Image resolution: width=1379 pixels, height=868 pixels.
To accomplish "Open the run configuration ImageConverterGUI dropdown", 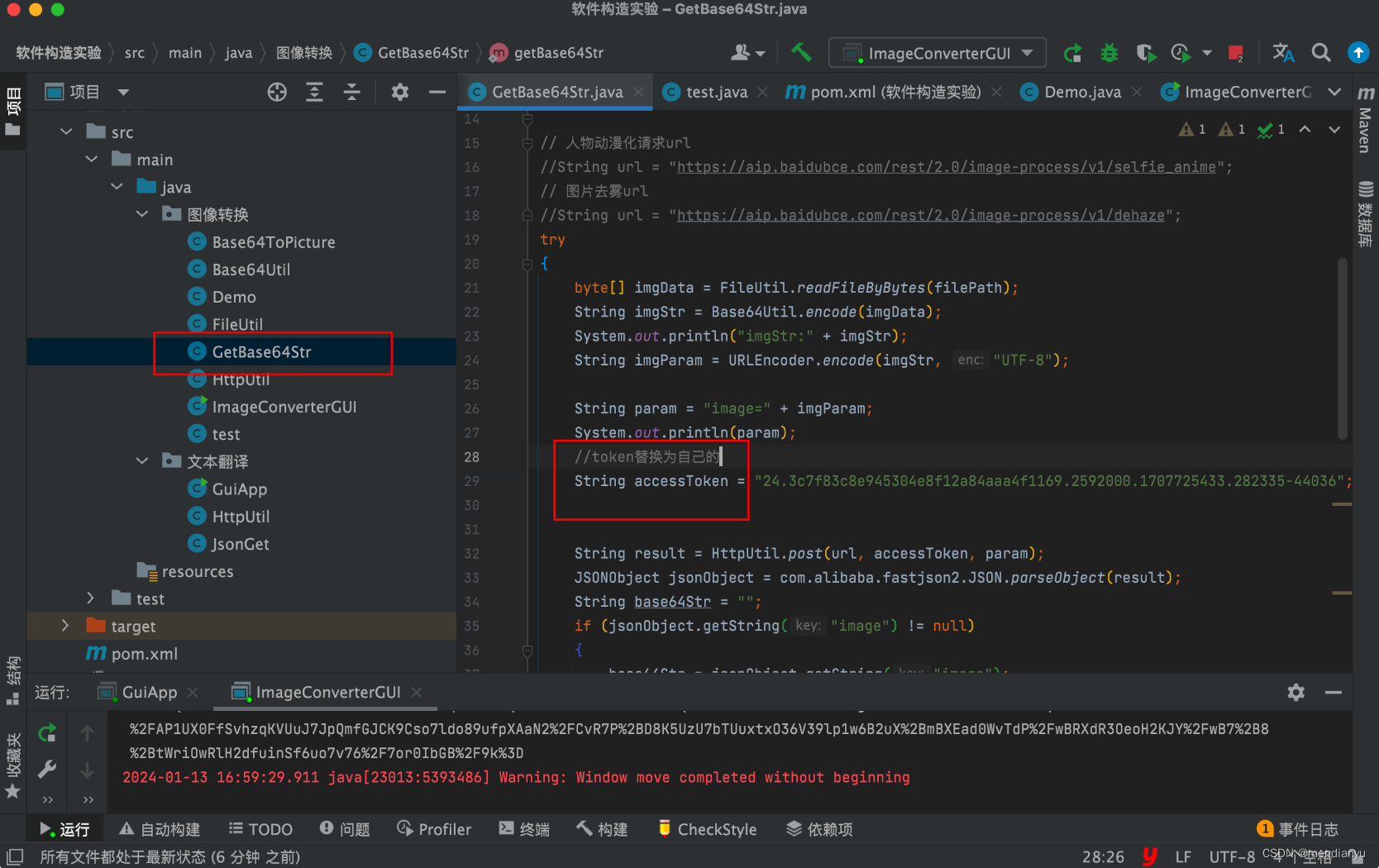I will coord(938,53).
